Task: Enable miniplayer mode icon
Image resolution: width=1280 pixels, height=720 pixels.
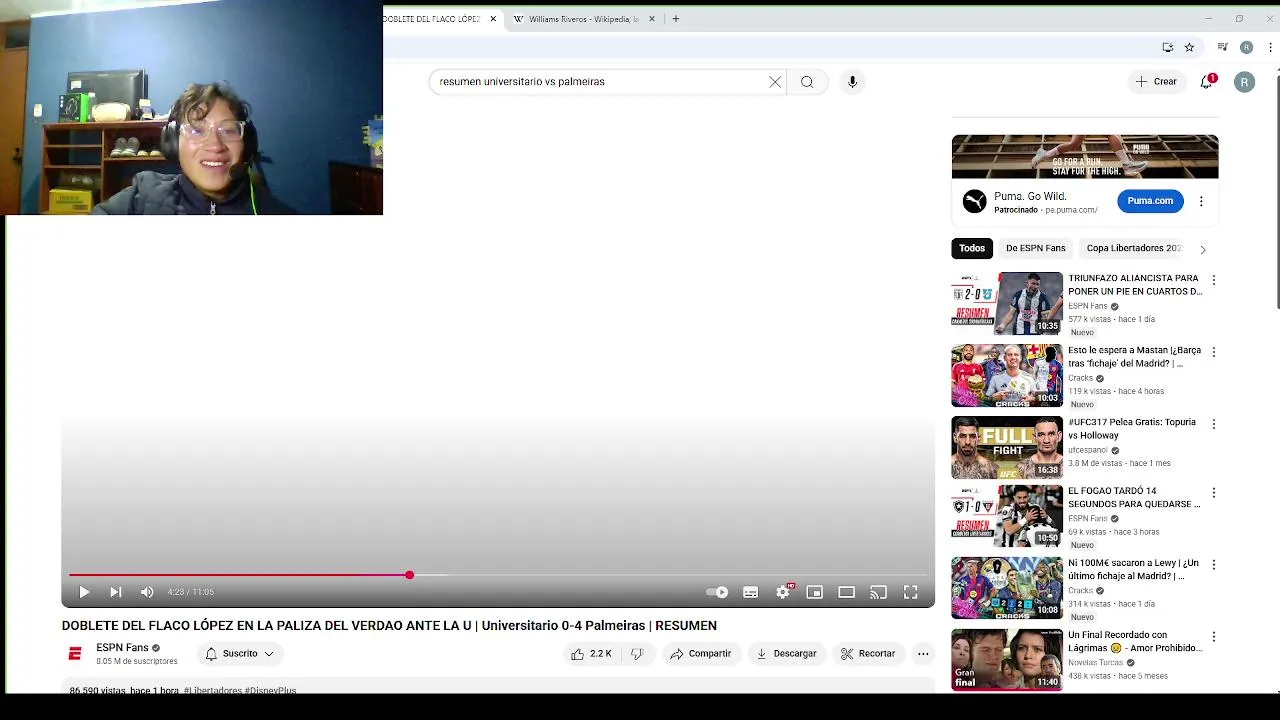Action: (x=815, y=592)
